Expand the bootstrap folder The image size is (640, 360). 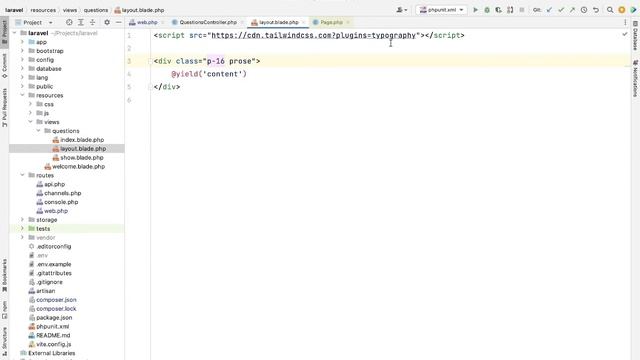click(22, 51)
